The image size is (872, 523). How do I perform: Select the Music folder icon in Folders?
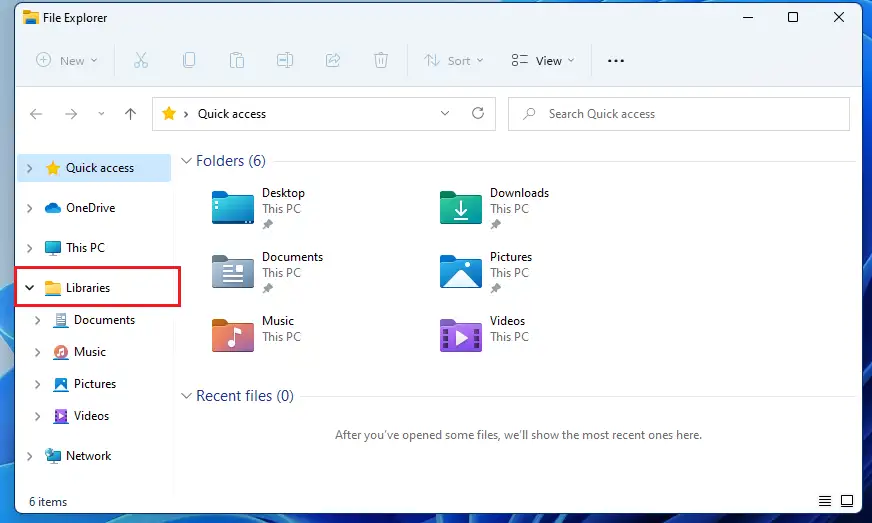pos(232,335)
